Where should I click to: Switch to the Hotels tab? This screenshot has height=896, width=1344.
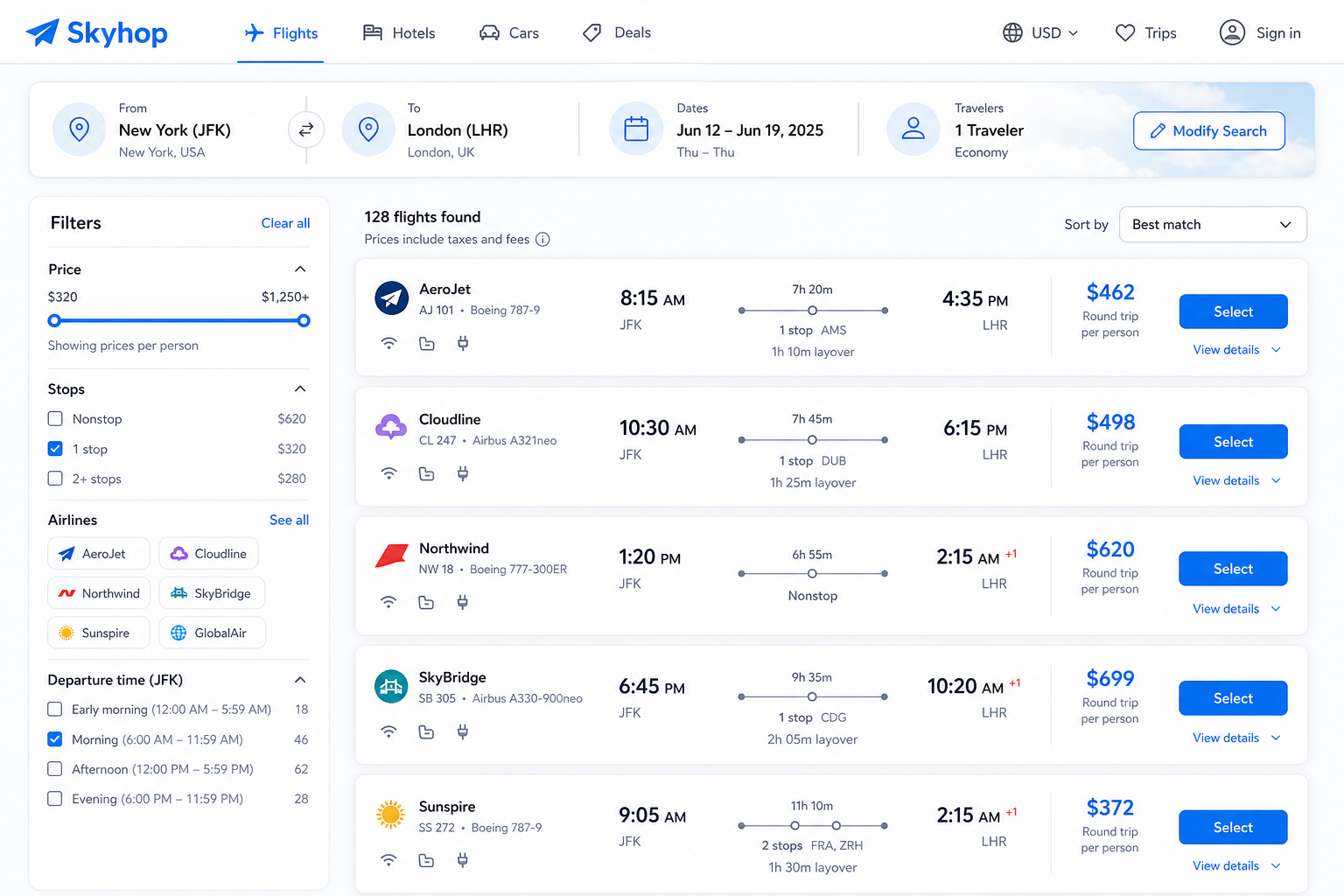(399, 33)
